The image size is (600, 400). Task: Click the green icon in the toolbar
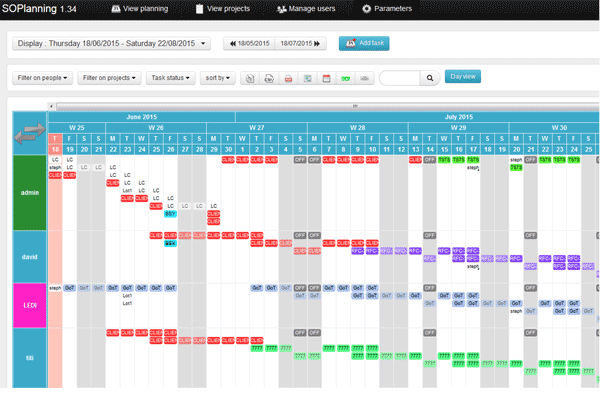coord(345,77)
